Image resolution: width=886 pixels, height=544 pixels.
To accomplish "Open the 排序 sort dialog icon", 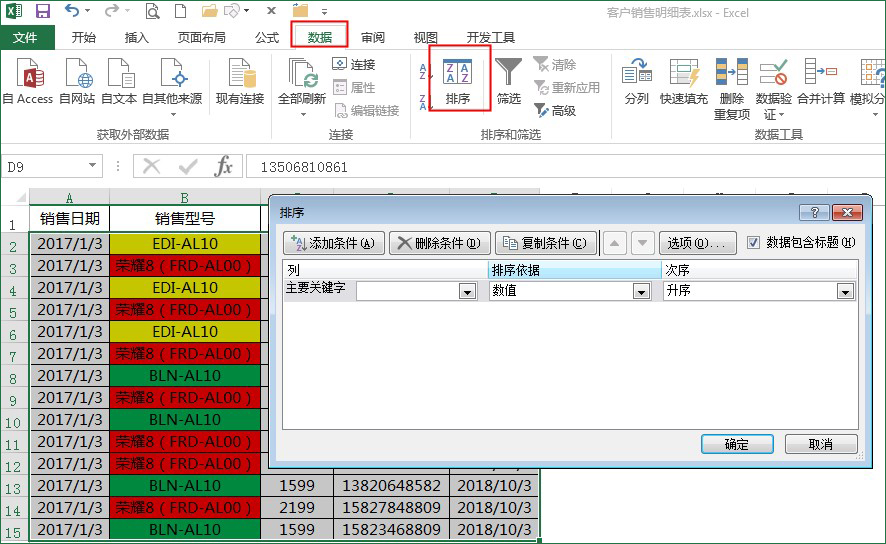I will pos(458,81).
